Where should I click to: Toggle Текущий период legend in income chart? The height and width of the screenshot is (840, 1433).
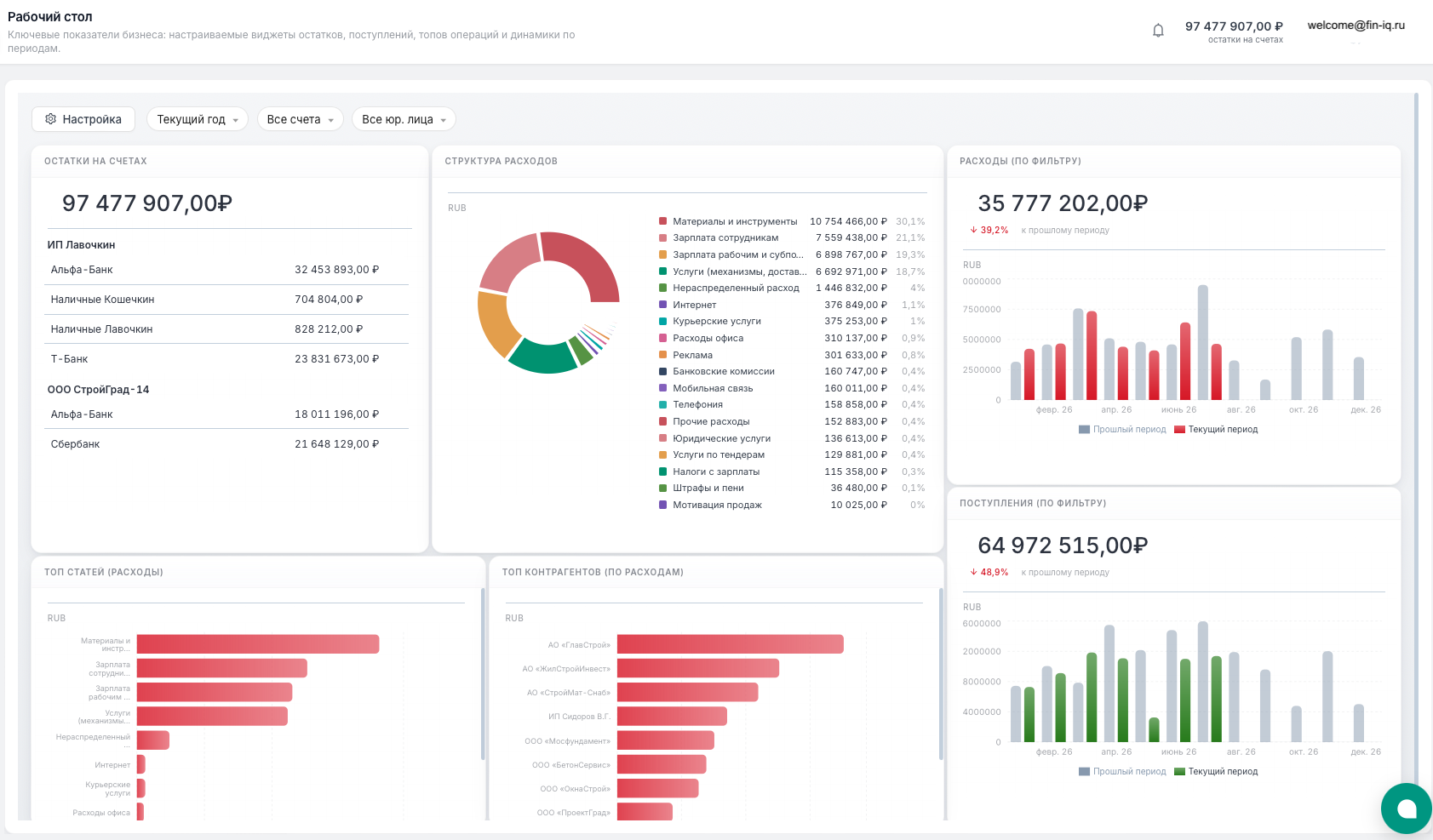point(1216,772)
